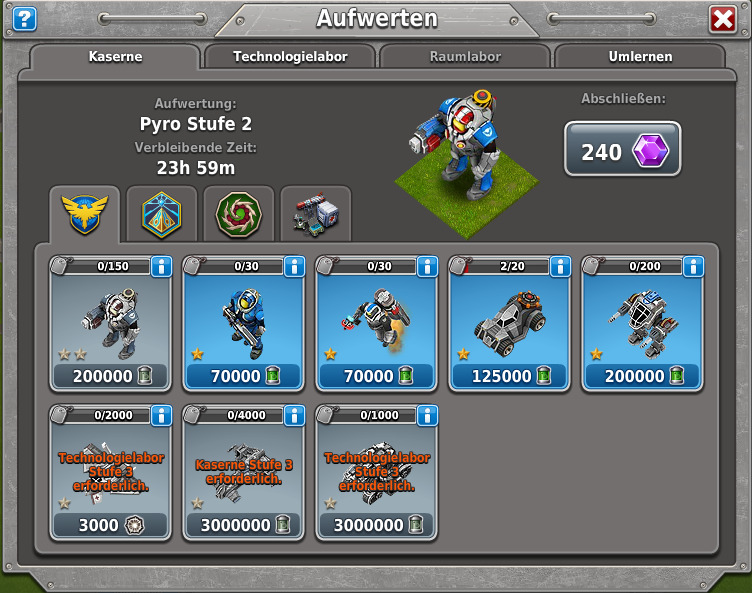This screenshot has height=593, width=752.
Task: Select the locked unit costing 3000 tokens
Action: click(110, 473)
